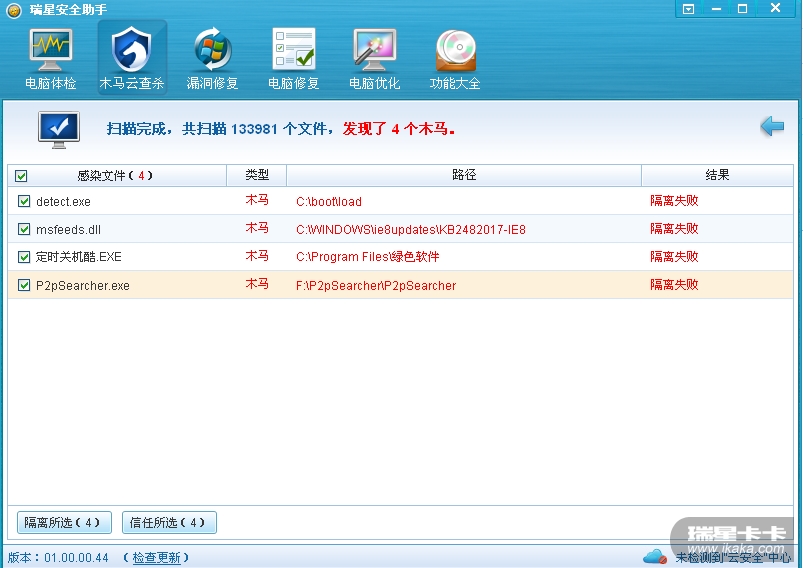This screenshot has width=803, height=568.
Task: Click the 检查更新 check update link
Action: 156,558
